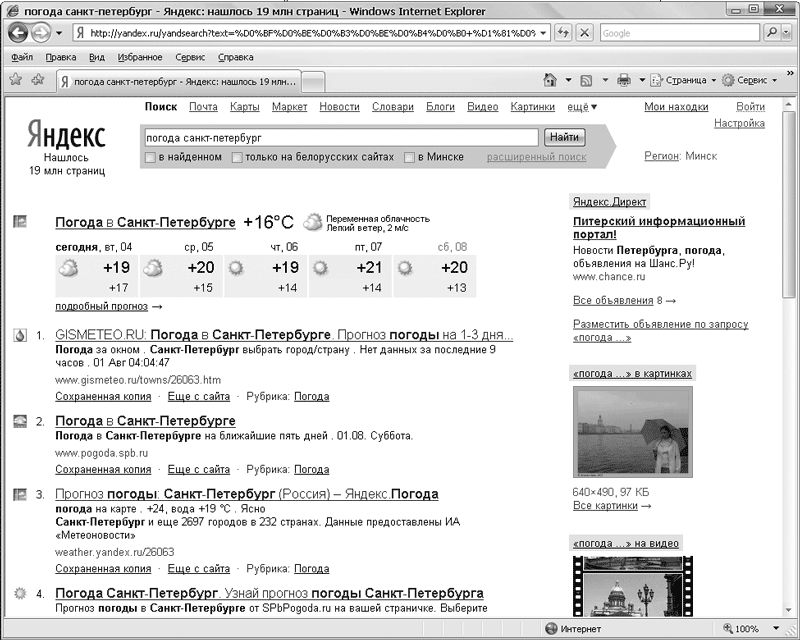Click the Yandex weather favicon of result 3

click(20, 494)
